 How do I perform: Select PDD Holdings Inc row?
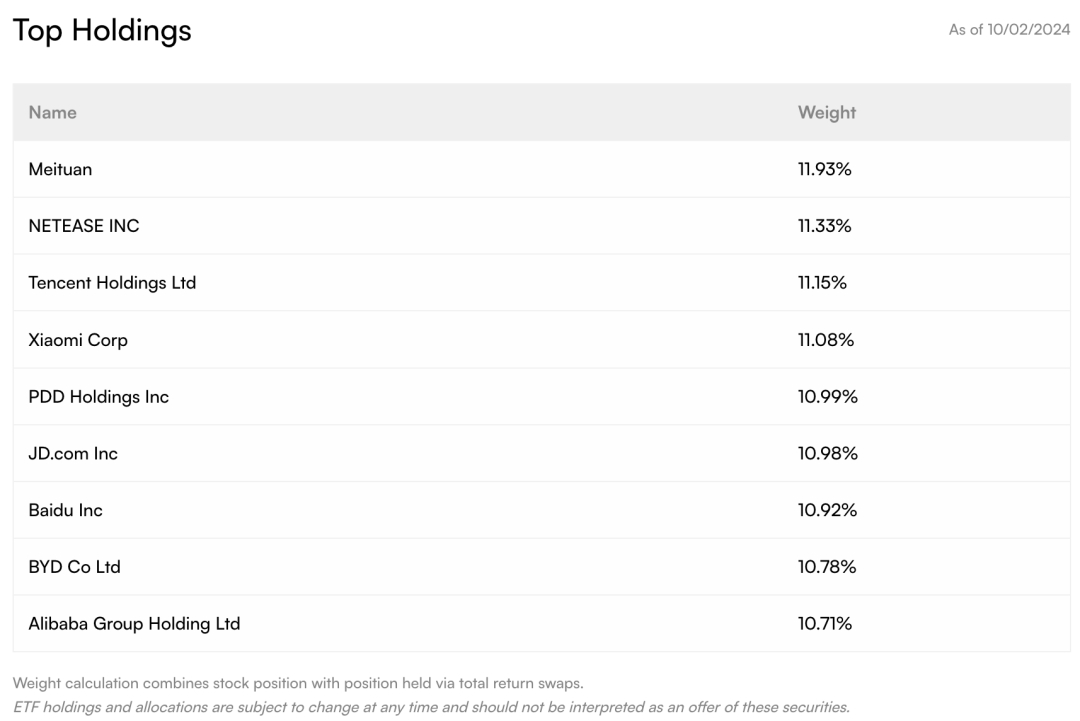click(99, 397)
